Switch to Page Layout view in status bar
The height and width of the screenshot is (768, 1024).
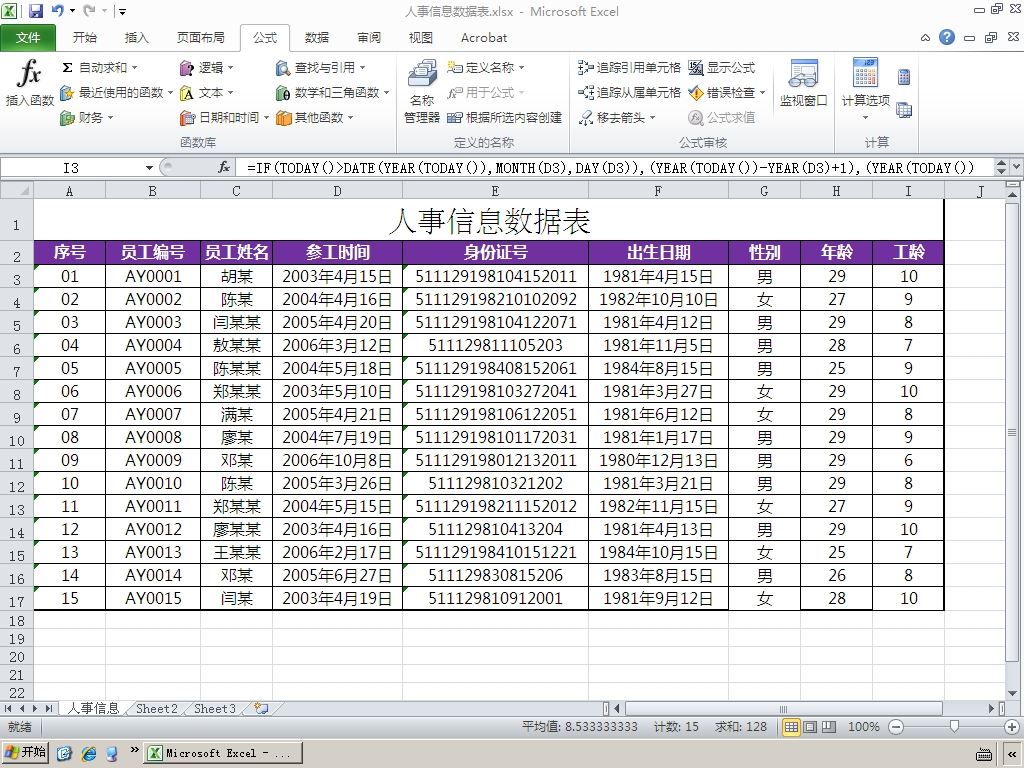click(x=810, y=727)
